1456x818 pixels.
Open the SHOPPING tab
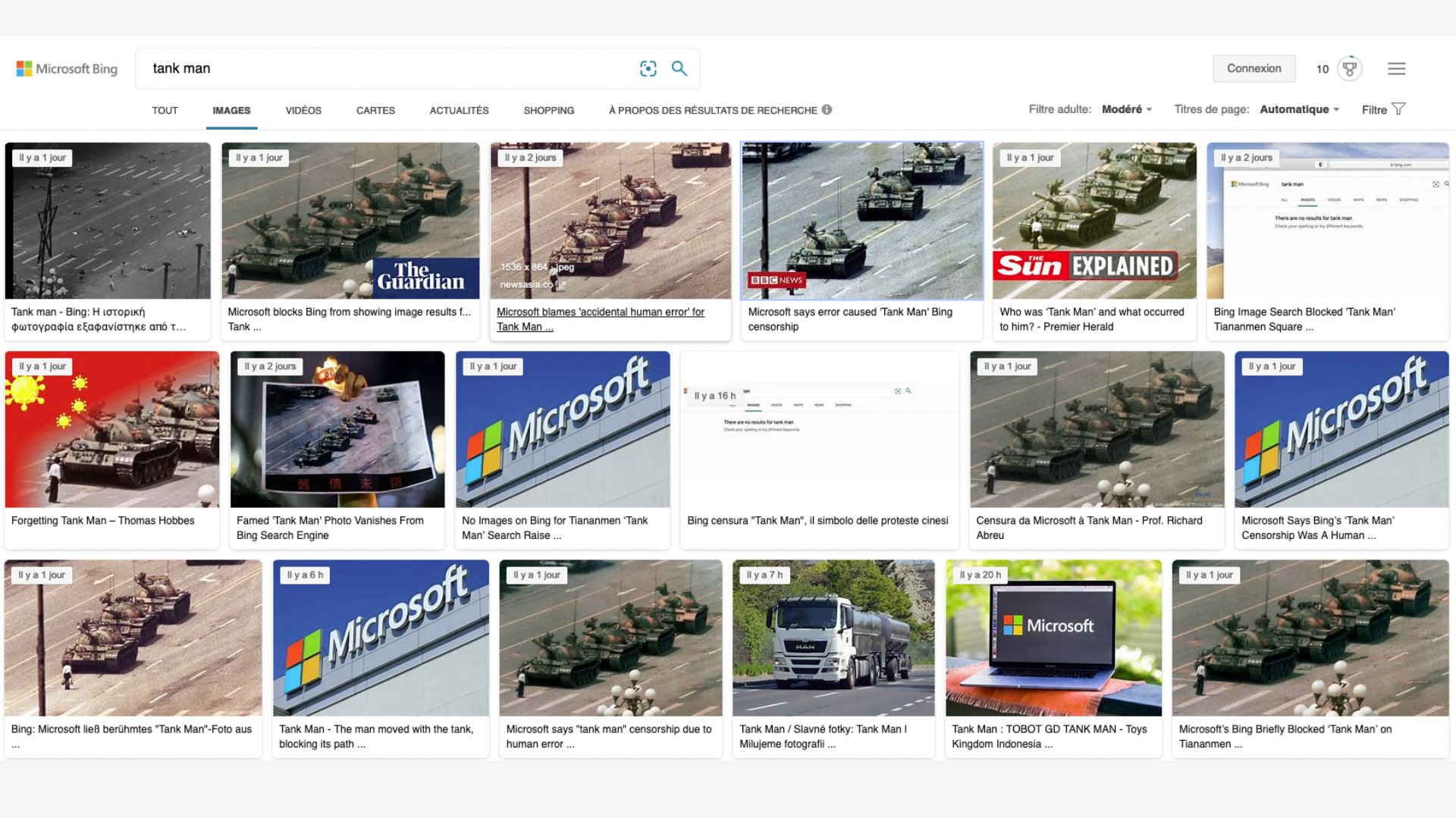[x=548, y=111]
